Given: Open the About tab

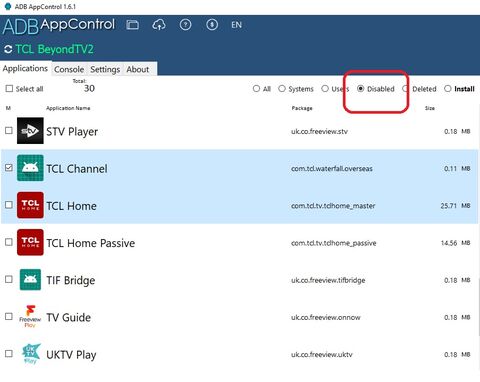Looking at the screenshot, I should click(x=138, y=69).
